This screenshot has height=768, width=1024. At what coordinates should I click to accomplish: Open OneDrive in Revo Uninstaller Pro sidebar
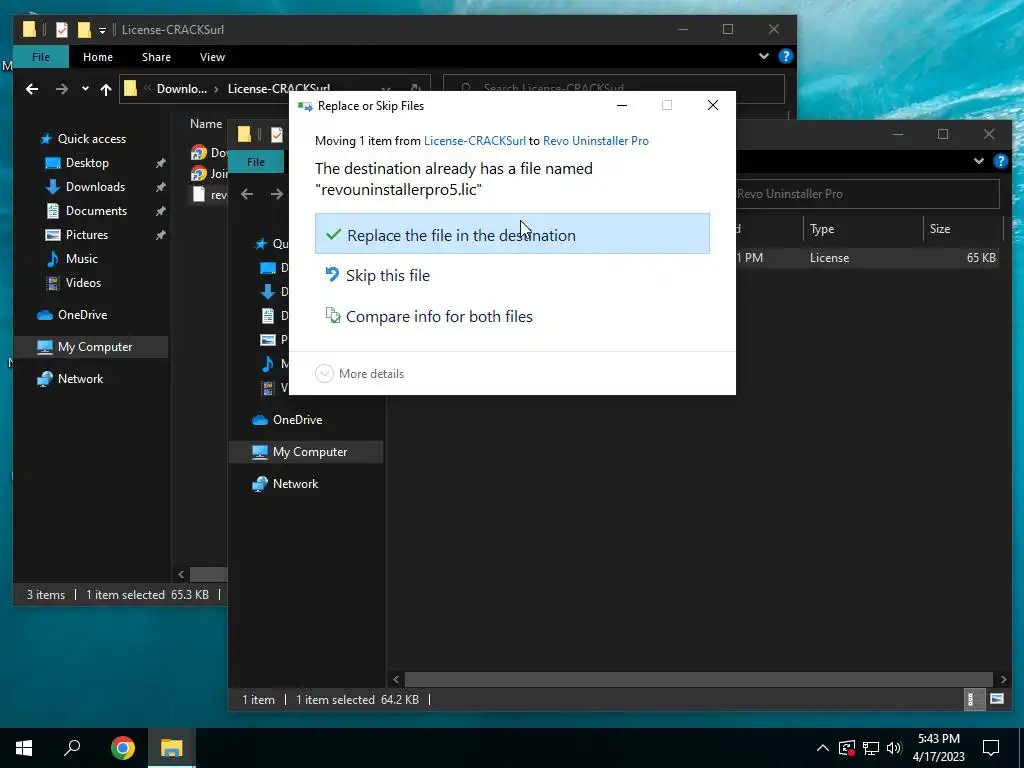(x=297, y=420)
